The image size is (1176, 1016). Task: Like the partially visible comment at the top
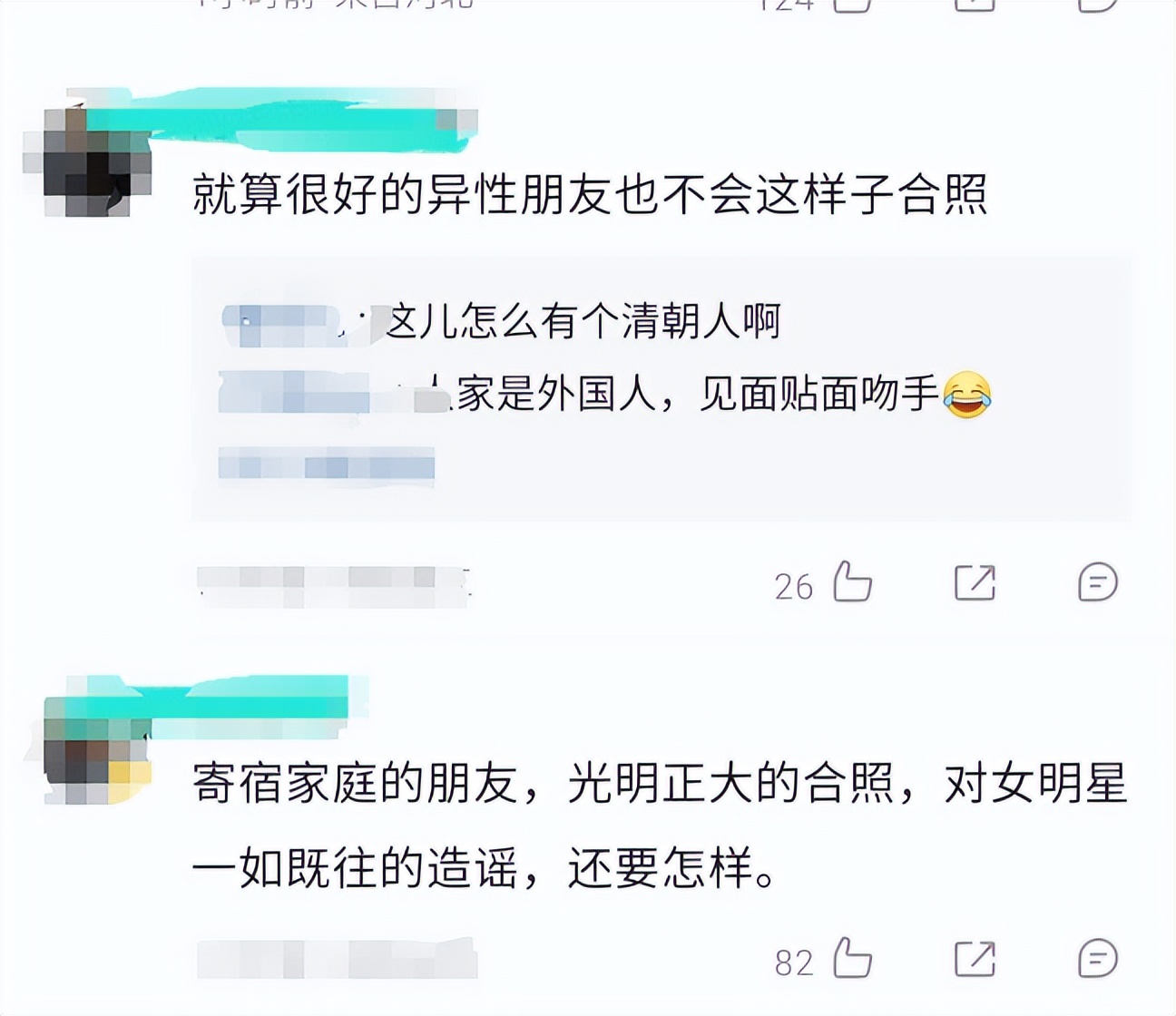tap(852, 5)
